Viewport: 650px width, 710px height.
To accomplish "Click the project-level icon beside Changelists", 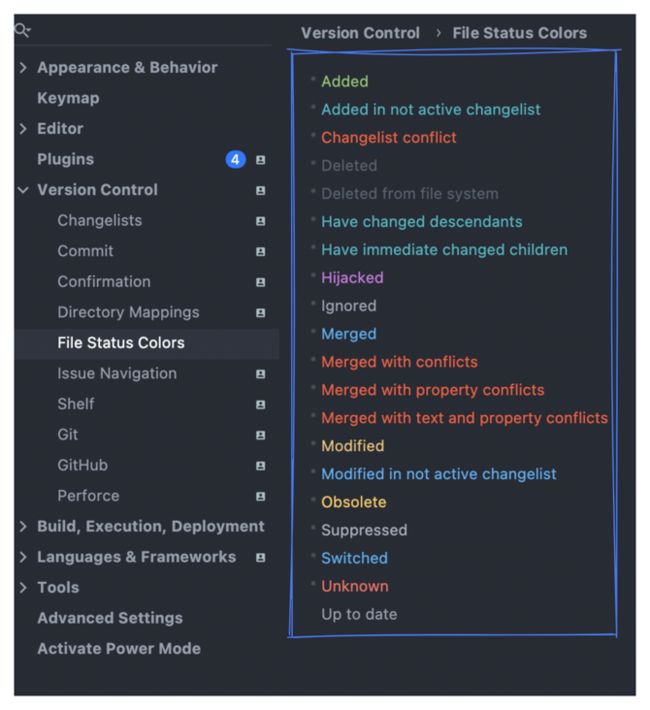I will tap(260, 221).
